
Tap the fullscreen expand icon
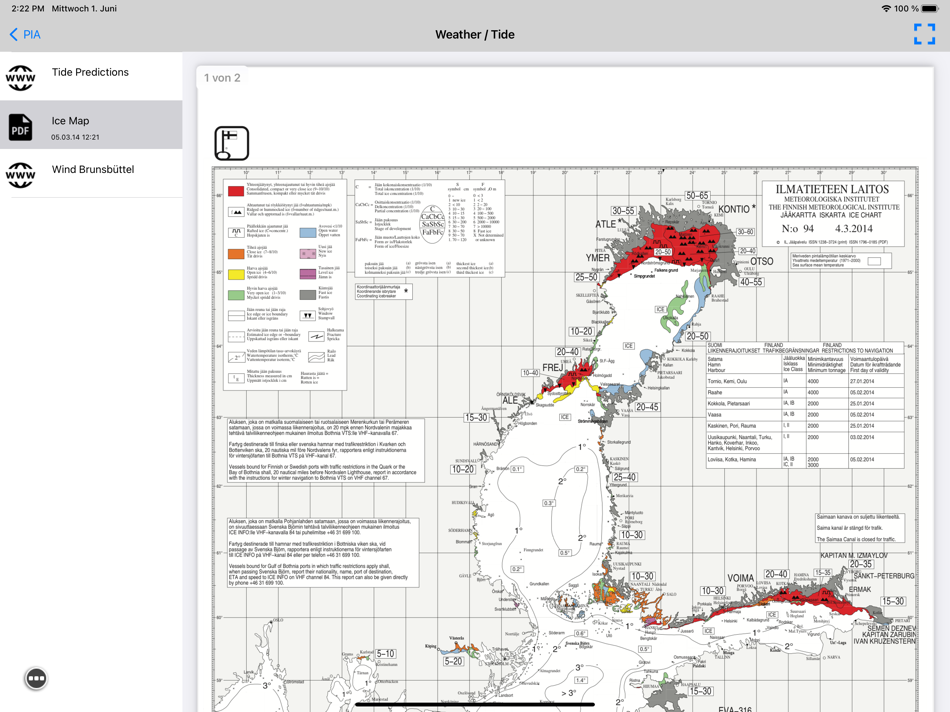click(x=924, y=34)
